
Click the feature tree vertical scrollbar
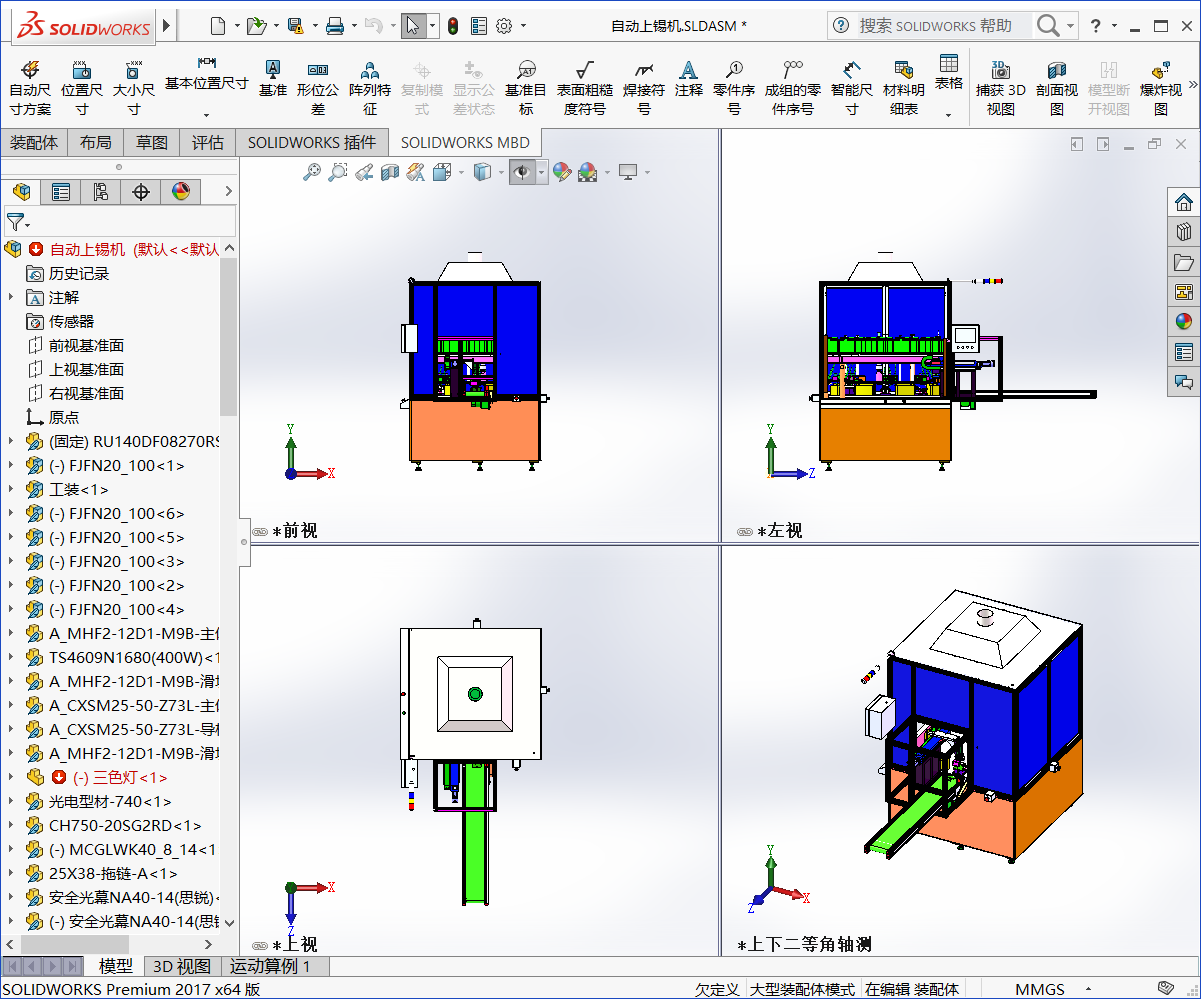point(228,336)
